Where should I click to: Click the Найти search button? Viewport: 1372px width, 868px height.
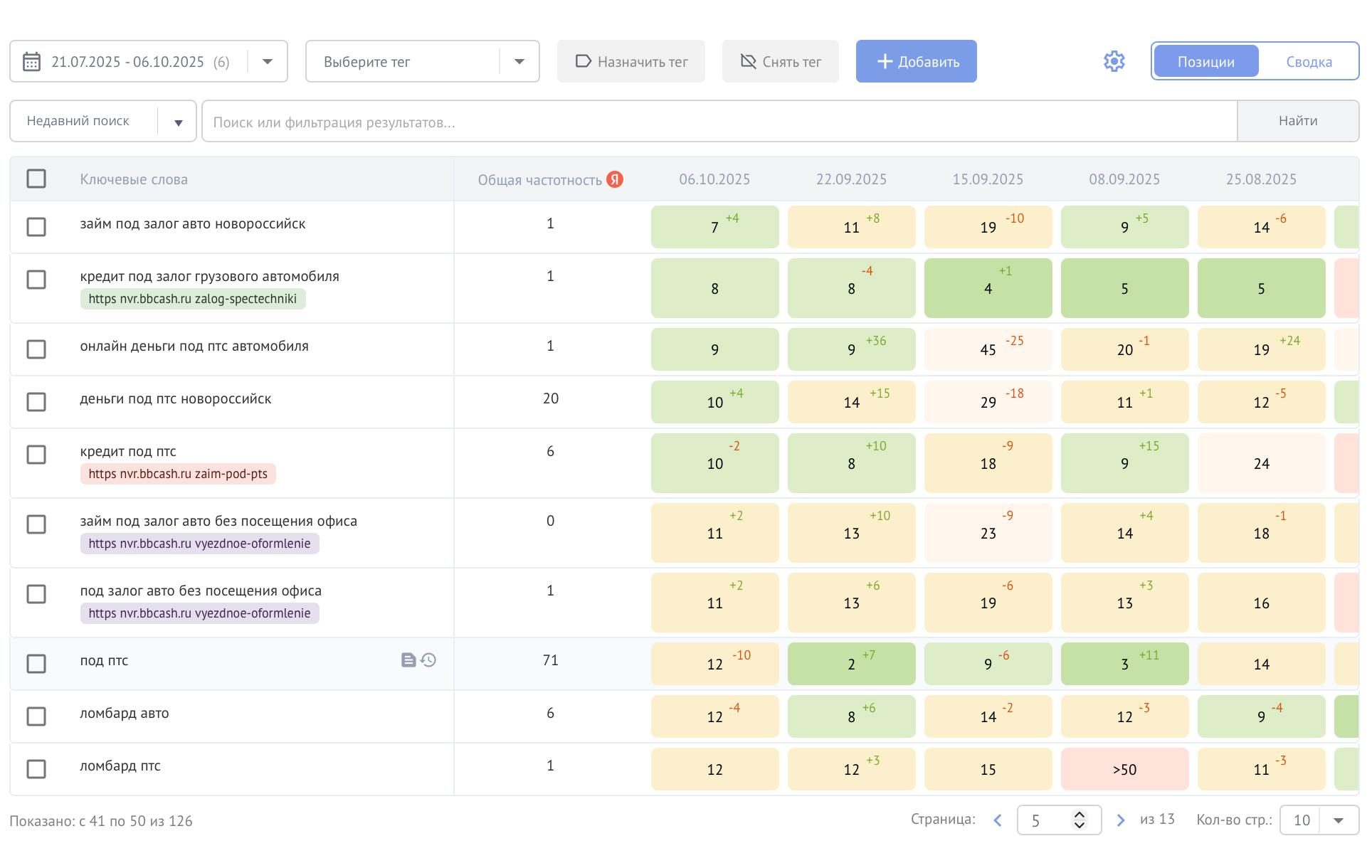(x=1297, y=121)
